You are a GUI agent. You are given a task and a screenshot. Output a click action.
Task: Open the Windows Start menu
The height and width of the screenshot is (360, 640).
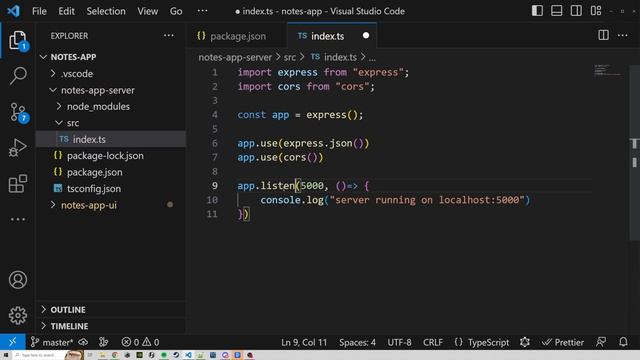[6, 355]
